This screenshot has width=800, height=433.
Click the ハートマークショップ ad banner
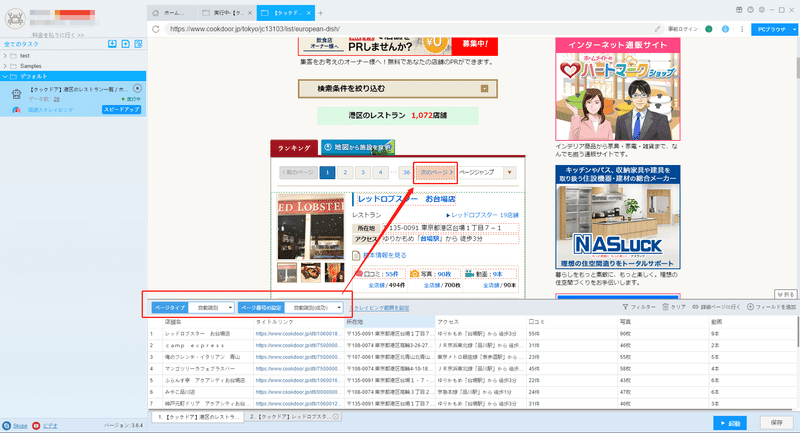click(618, 89)
